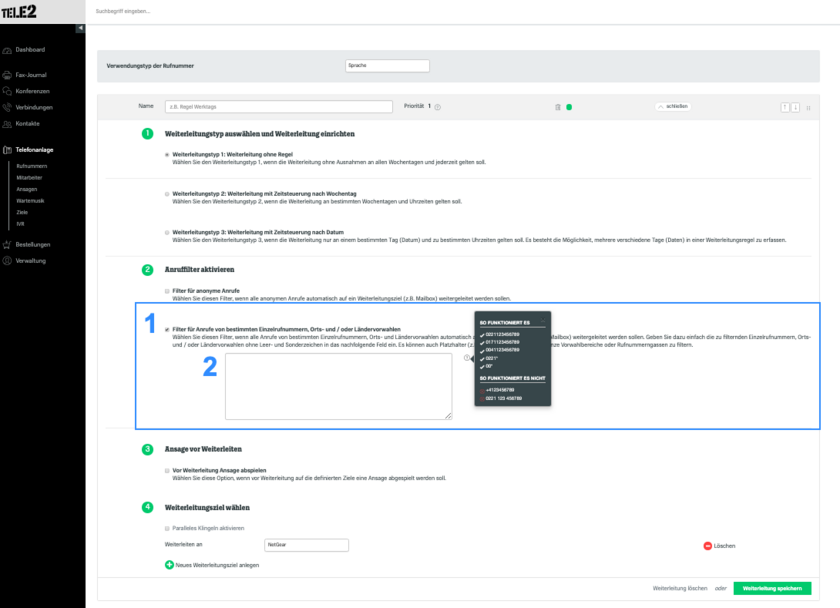Screen dimensions: 840x608
Task: Click the example number 0221123456789 in the tooltip
Action: point(502,334)
